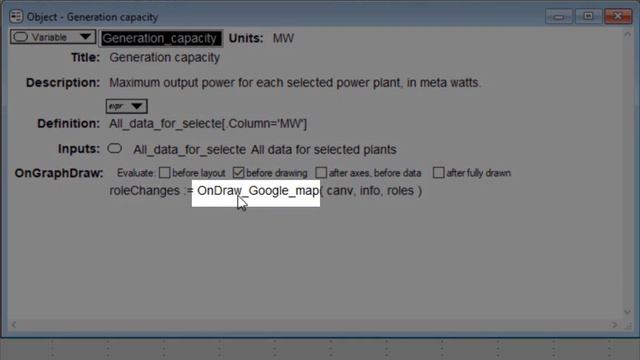The height and width of the screenshot is (360, 640).
Task: Close the Object - Generation capacity window
Action: point(618,17)
